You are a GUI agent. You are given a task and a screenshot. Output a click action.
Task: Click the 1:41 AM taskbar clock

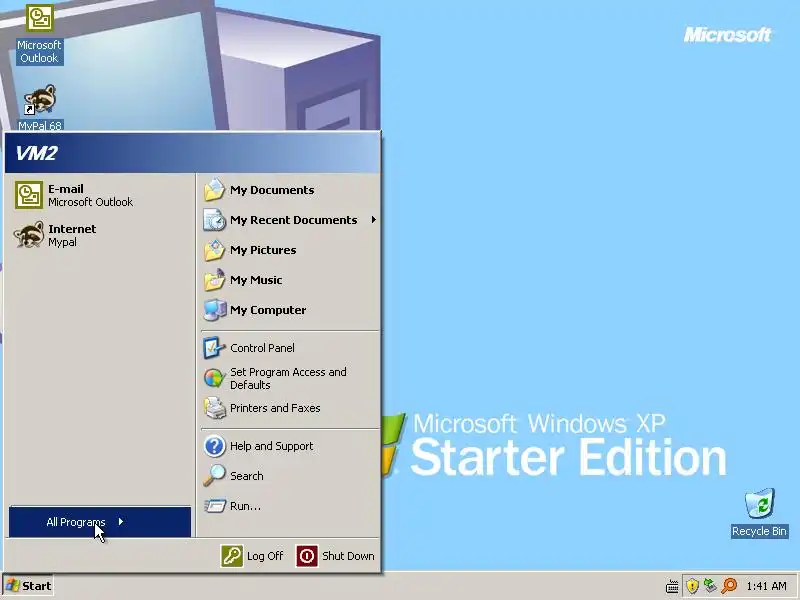coord(766,586)
